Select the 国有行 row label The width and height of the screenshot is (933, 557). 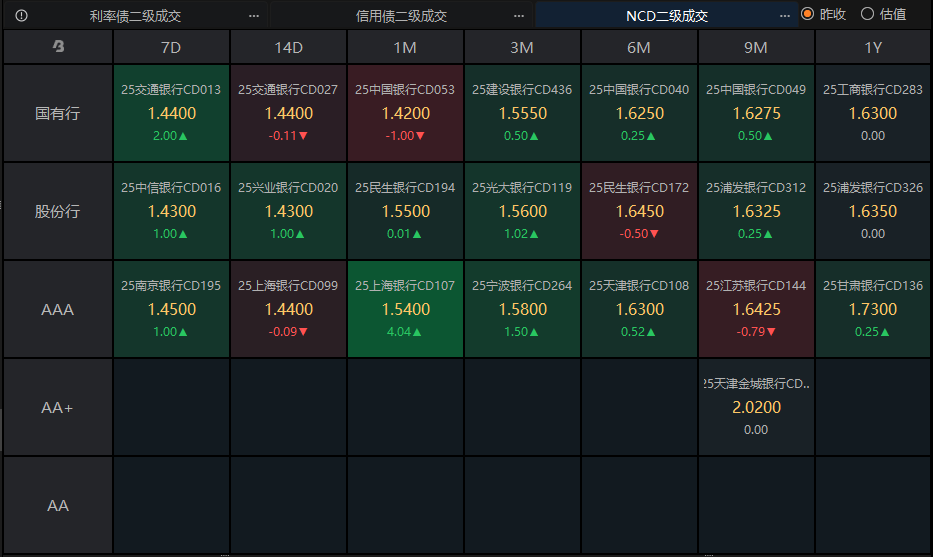pos(58,113)
